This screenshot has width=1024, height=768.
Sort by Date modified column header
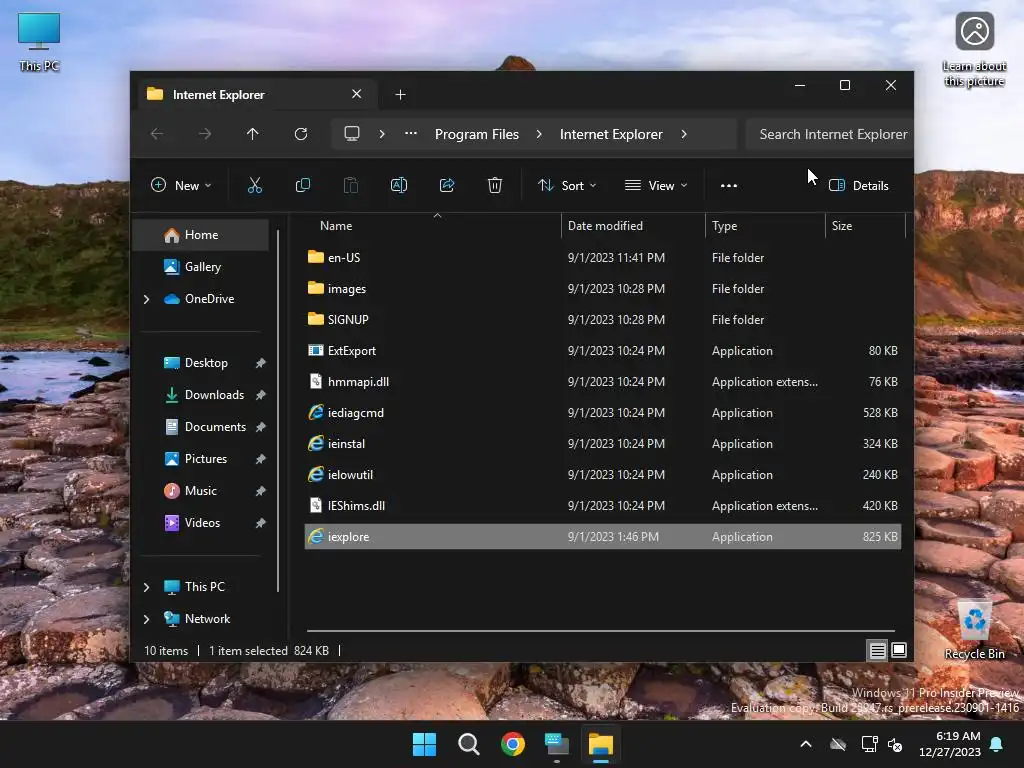(x=605, y=226)
